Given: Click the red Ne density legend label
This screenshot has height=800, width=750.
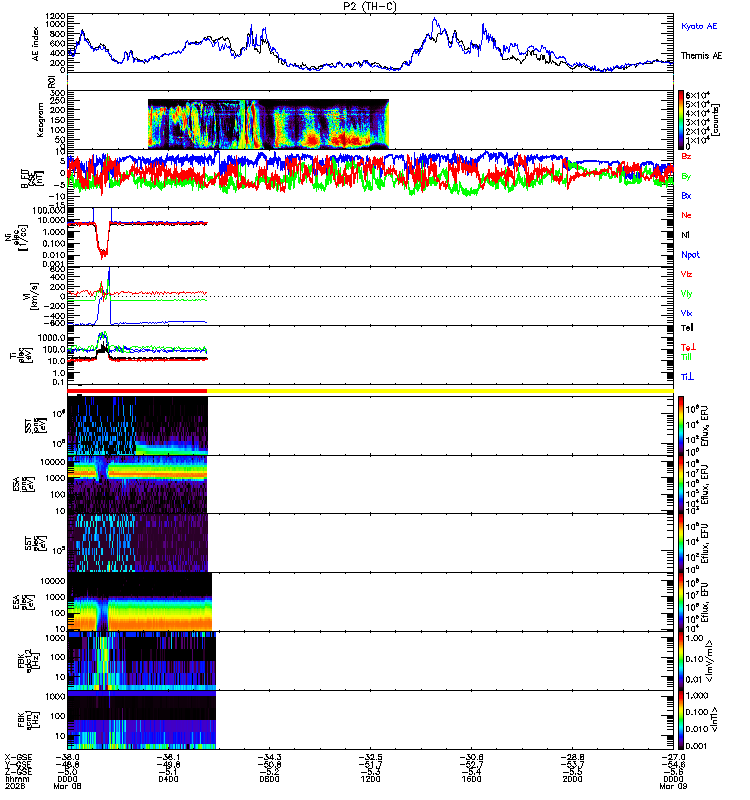Looking at the screenshot, I should click(x=686, y=215).
